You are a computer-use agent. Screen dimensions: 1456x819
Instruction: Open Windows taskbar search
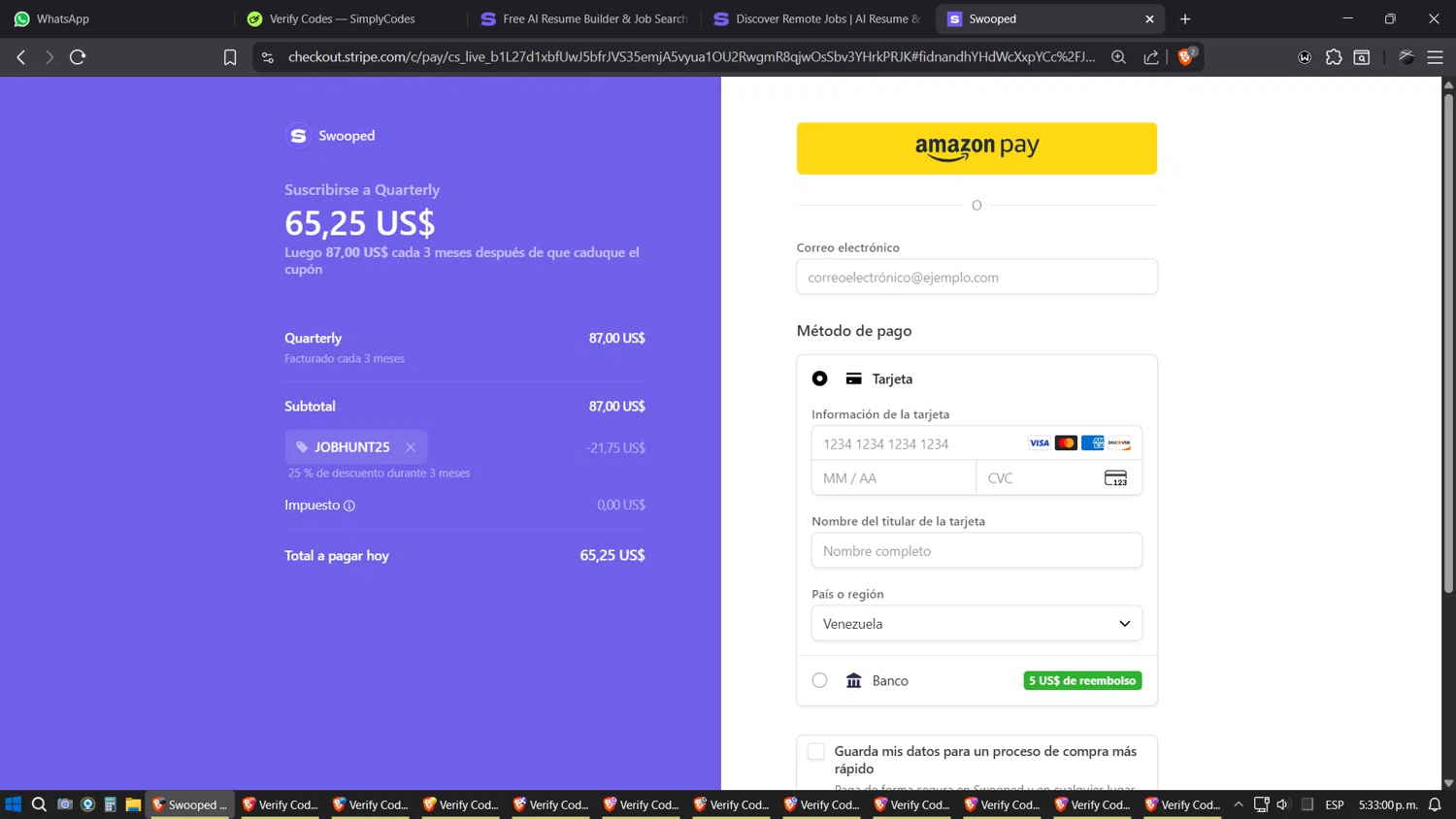(x=39, y=804)
